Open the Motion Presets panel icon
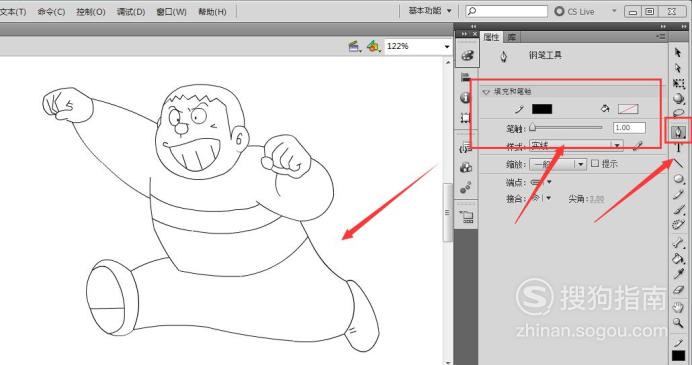The width and height of the screenshot is (692, 365). point(466,188)
